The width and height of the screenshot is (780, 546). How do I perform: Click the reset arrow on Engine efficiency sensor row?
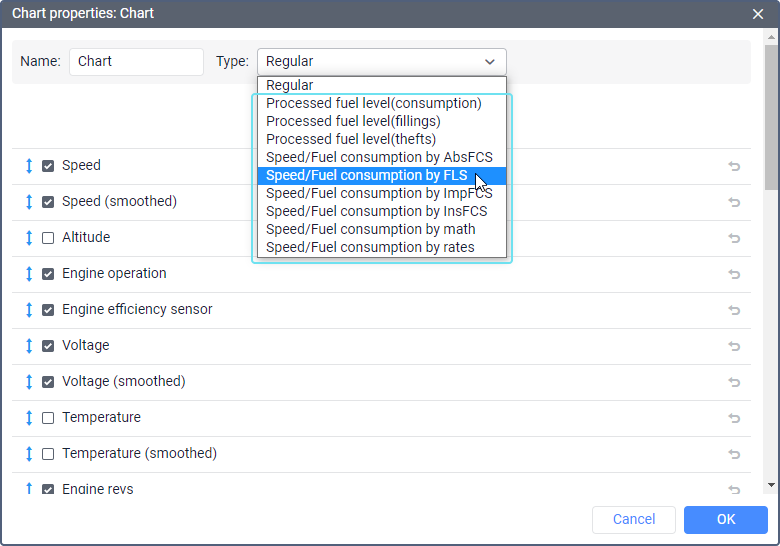coord(734,310)
